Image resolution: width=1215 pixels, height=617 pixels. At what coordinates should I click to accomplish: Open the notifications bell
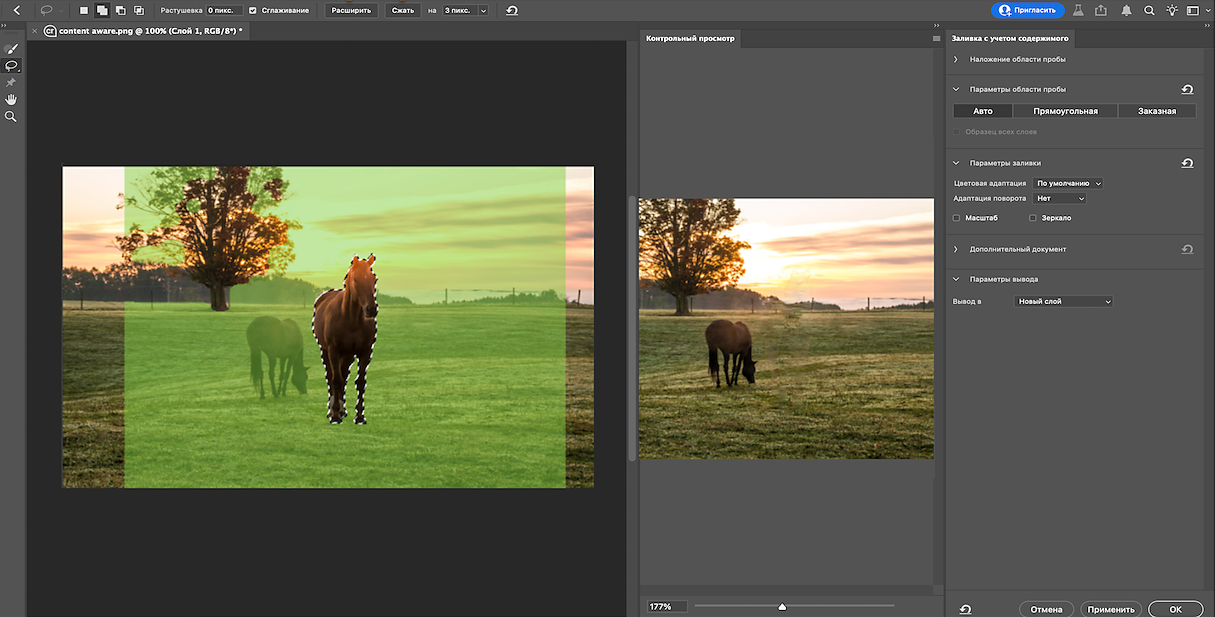pyautogui.click(x=1126, y=10)
